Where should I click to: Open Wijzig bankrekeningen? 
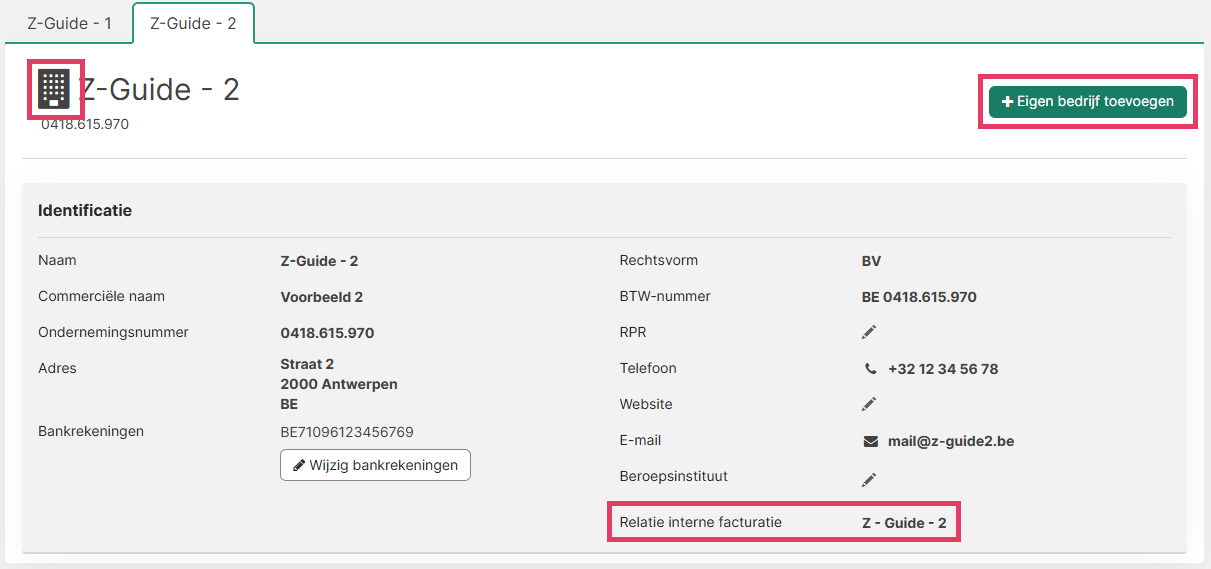(x=375, y=465)
